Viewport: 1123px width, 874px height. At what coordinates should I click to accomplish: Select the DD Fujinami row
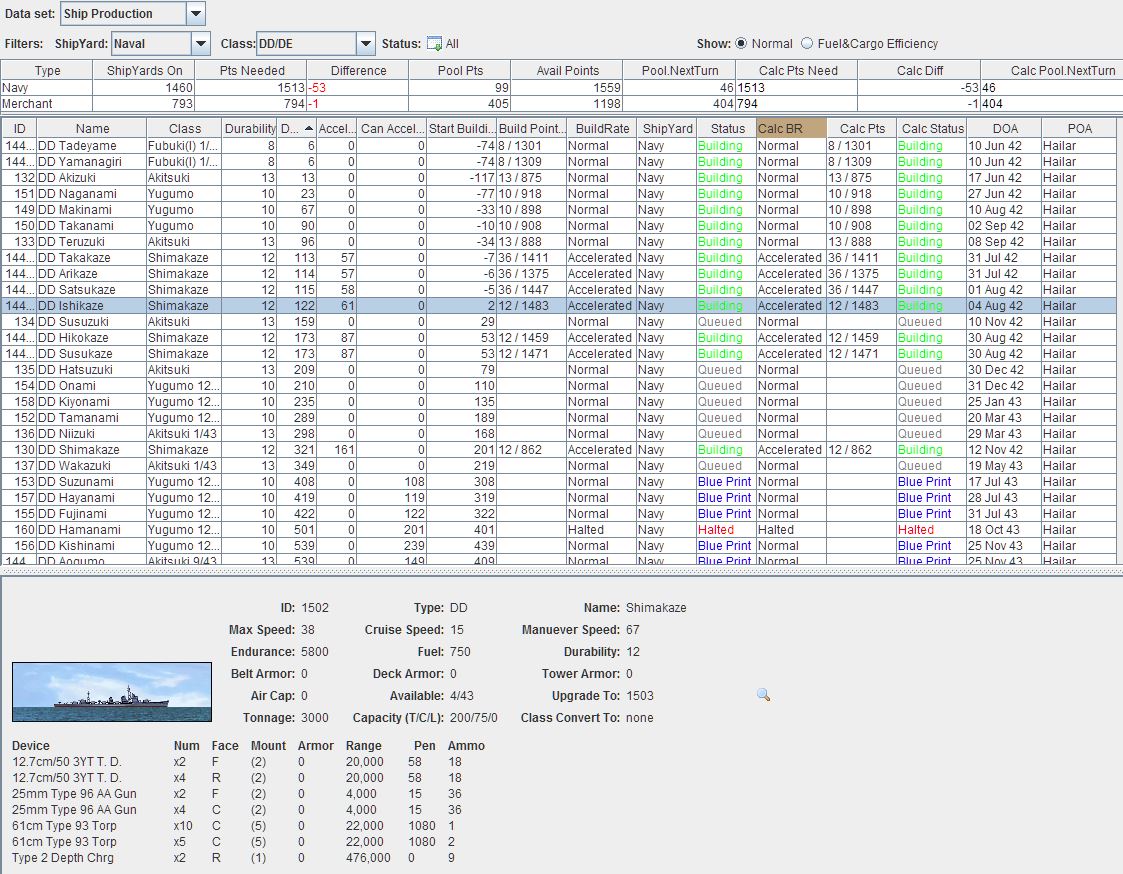tap(559, 514)
